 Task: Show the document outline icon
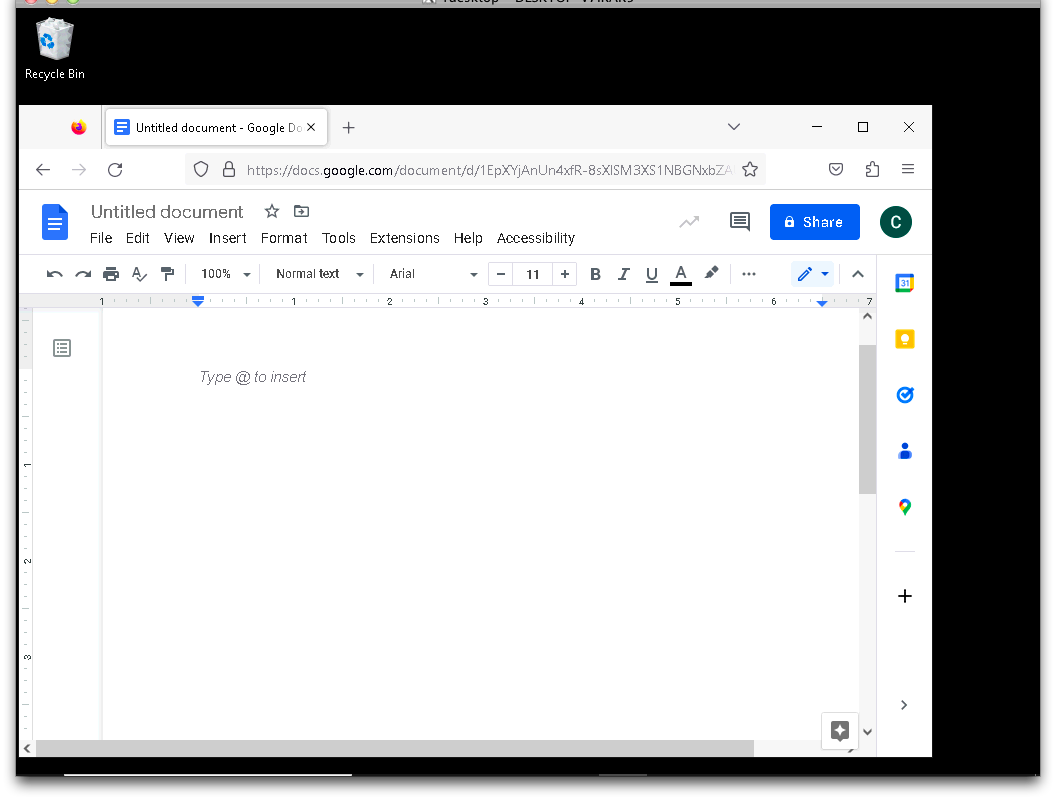[62, 348]
